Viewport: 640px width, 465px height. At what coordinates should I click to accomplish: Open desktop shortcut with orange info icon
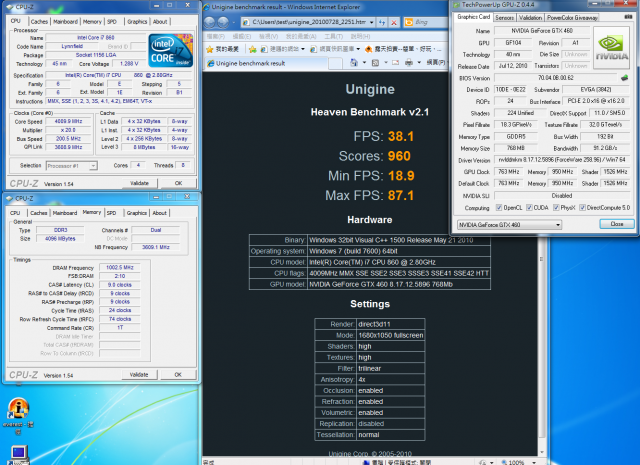tap(18, 409)
